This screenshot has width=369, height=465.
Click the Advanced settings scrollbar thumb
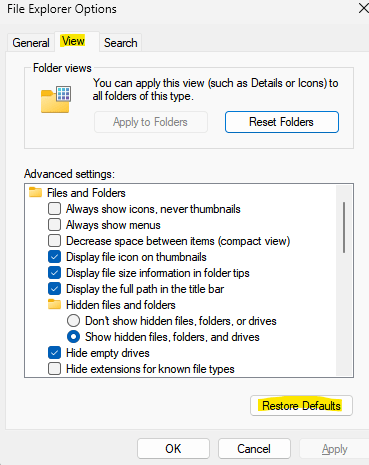tap(344, 227)
